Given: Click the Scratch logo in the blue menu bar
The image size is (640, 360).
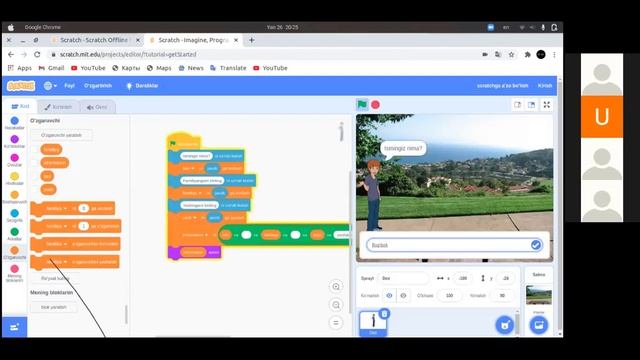Looking at the screenshot, I should [x=21, y=86].
